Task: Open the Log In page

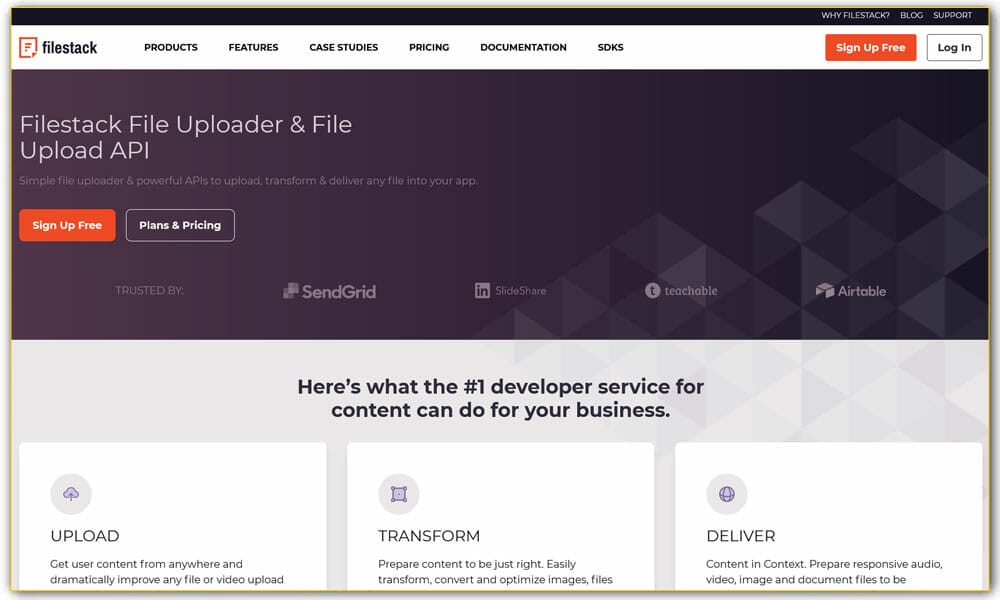Action: pyautogui.click(x=953, y=47)
